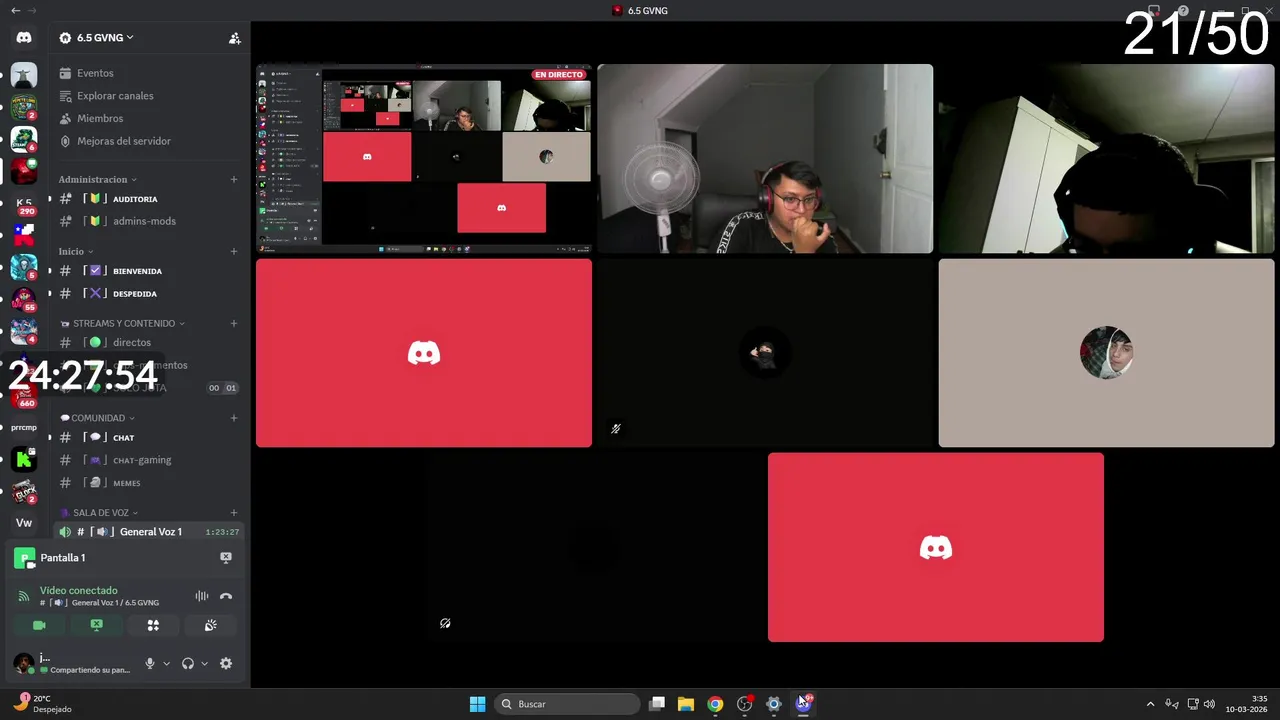Open the Windows Start menu

pyautogui.click(x=478, y=704)
